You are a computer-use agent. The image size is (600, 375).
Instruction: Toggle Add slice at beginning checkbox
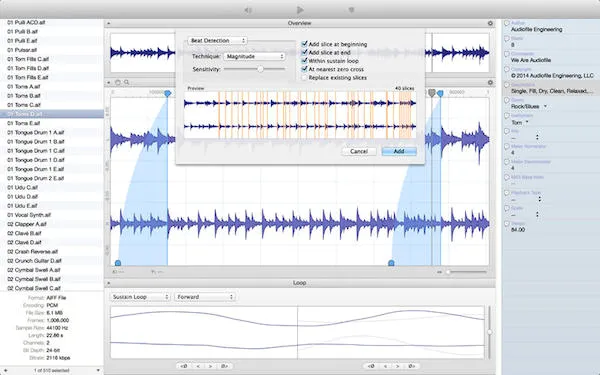point(305,44)
